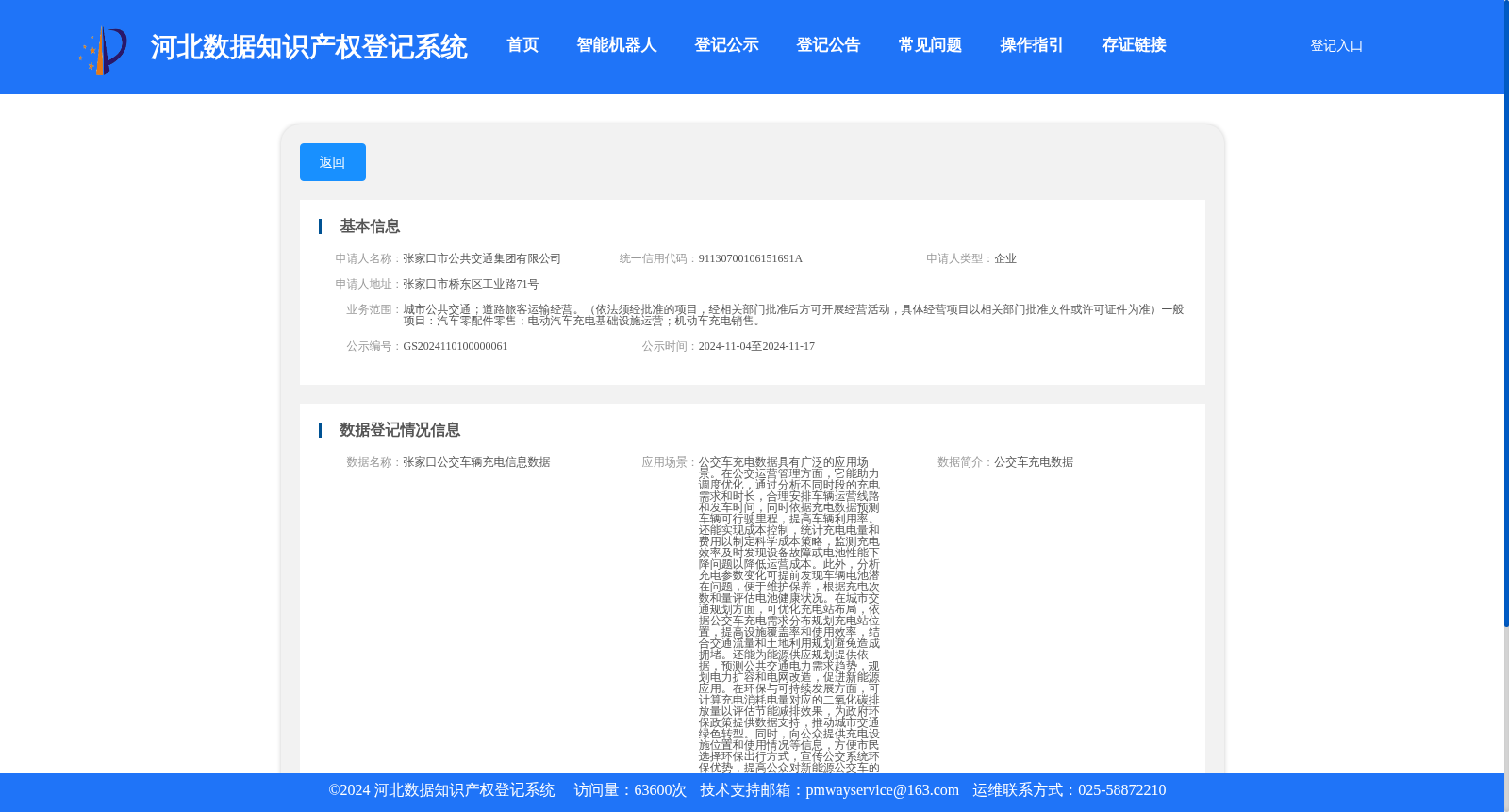Click the visit count 63600次
The width and height of the screenshot is (1509, 812).
click(x=660, y=790)
